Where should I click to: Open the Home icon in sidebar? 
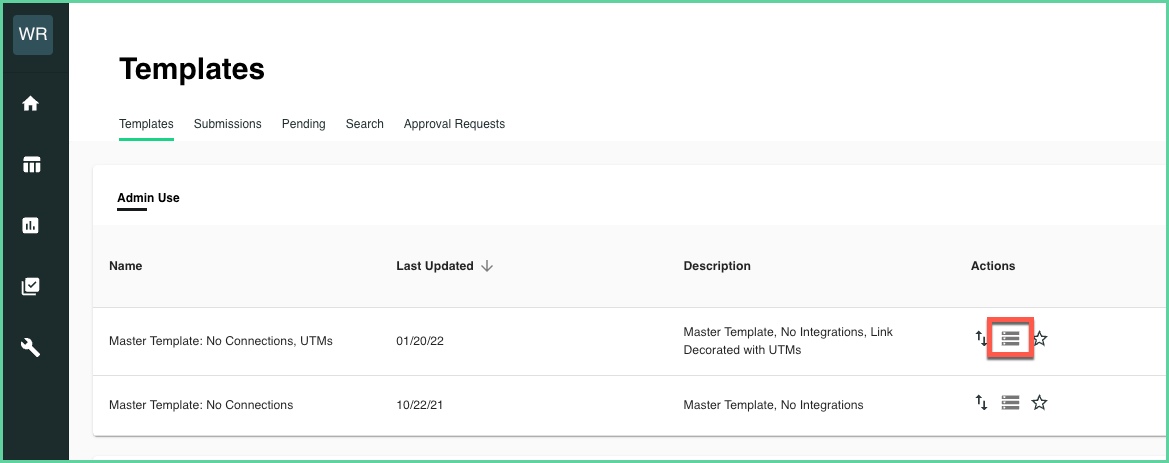click(x=31, y=104)
